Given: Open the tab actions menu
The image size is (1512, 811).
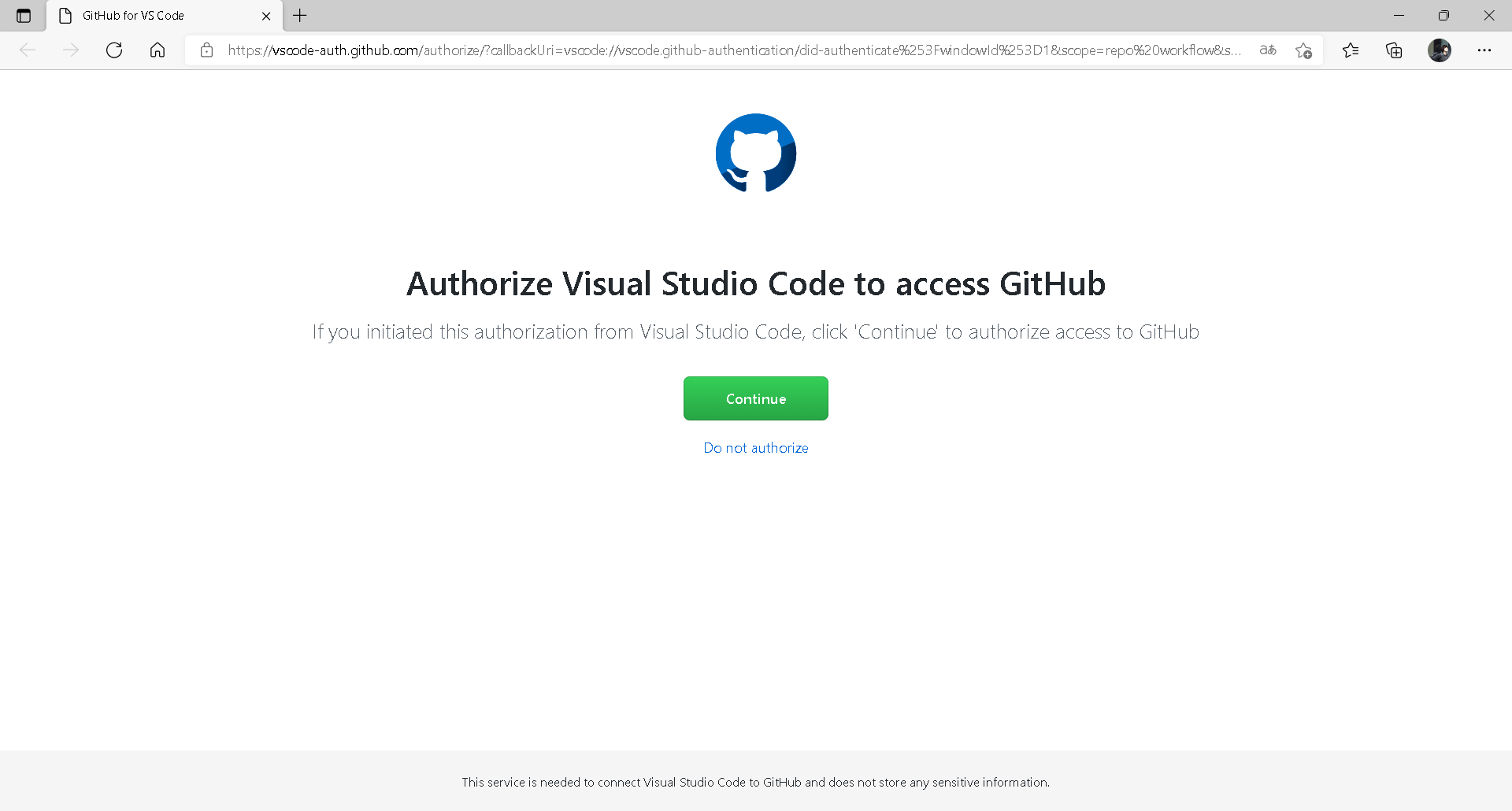Looking at the screenshot, I should coord(24,15).
